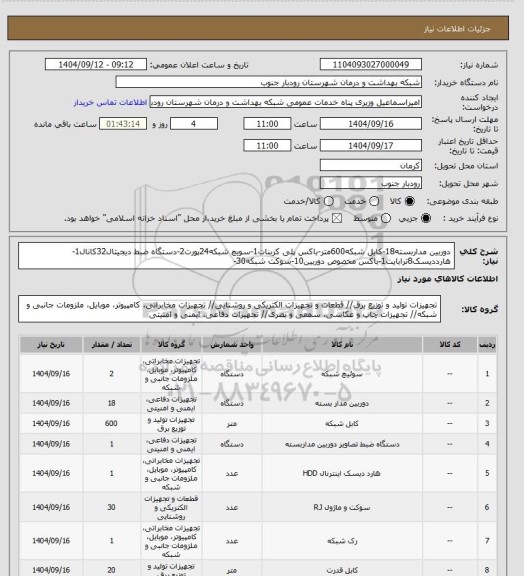Click the delivery city field رودبار جنوب
Viewport: 524px width, 576px height.
[371, 183]
